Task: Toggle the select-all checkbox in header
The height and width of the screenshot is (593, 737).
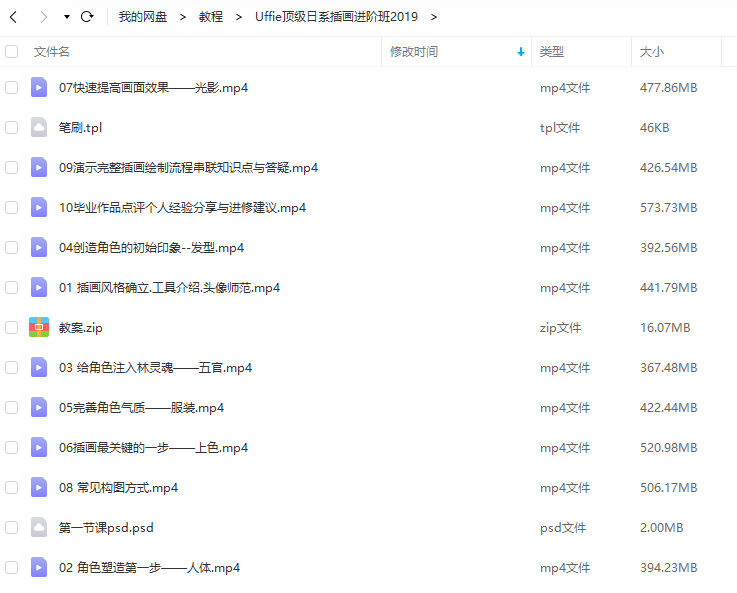Action: pyautogui.click(x=12, y=51)
